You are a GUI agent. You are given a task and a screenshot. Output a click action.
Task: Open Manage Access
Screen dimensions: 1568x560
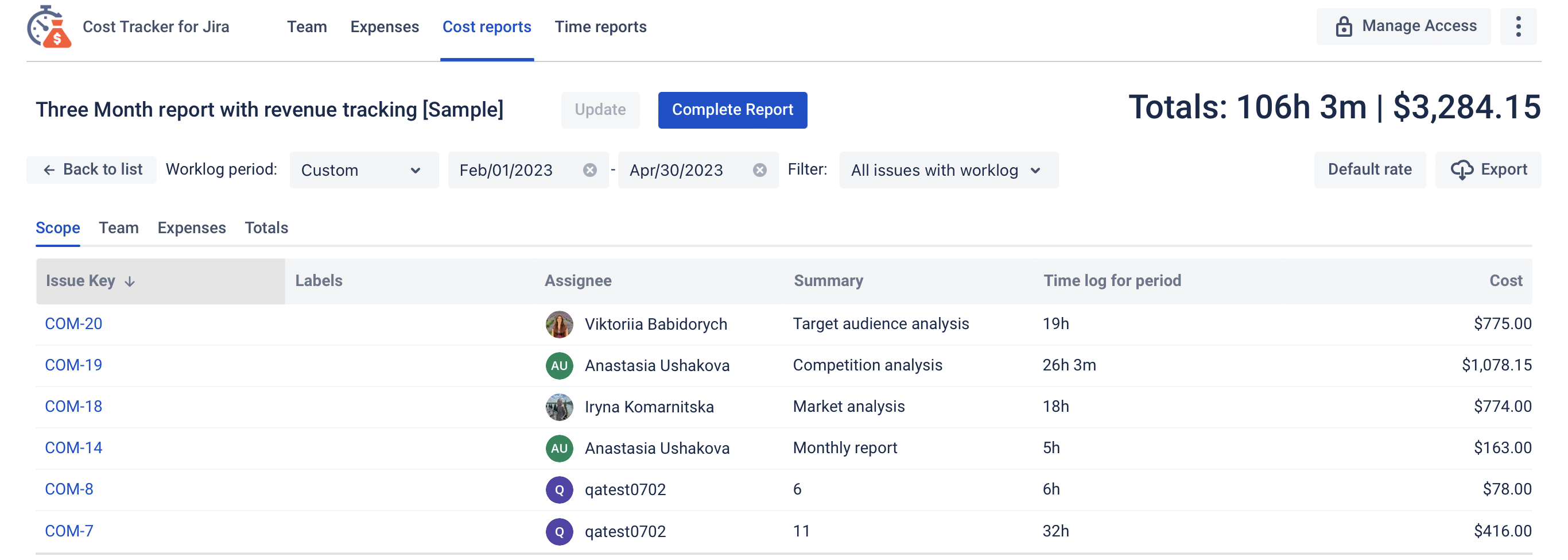[x=1403, y=26]
